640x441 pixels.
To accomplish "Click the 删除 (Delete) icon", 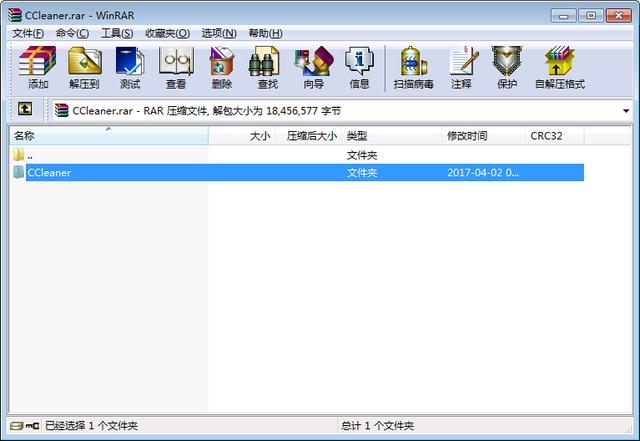I will pos(222,68).
